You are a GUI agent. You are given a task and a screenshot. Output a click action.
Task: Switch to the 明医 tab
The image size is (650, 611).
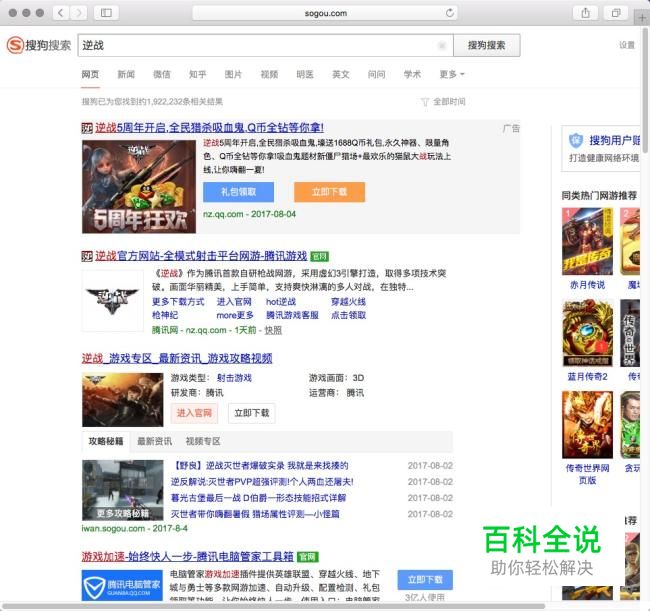click(305, 74)
